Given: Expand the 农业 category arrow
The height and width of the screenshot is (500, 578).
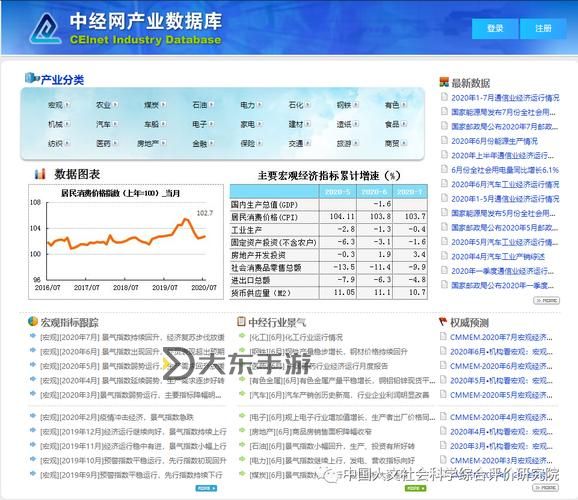Looking at the screenshot, I should point(115,105).
